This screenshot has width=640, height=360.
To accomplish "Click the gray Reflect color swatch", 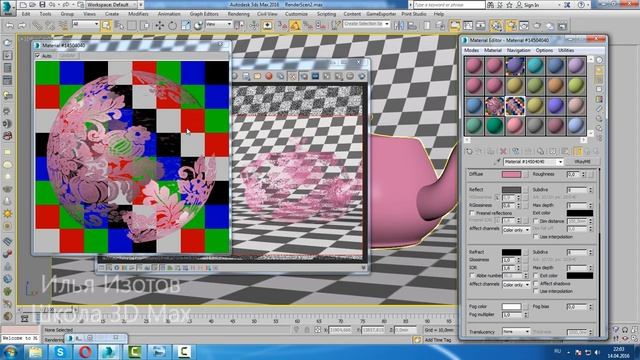I will (511, 190).
